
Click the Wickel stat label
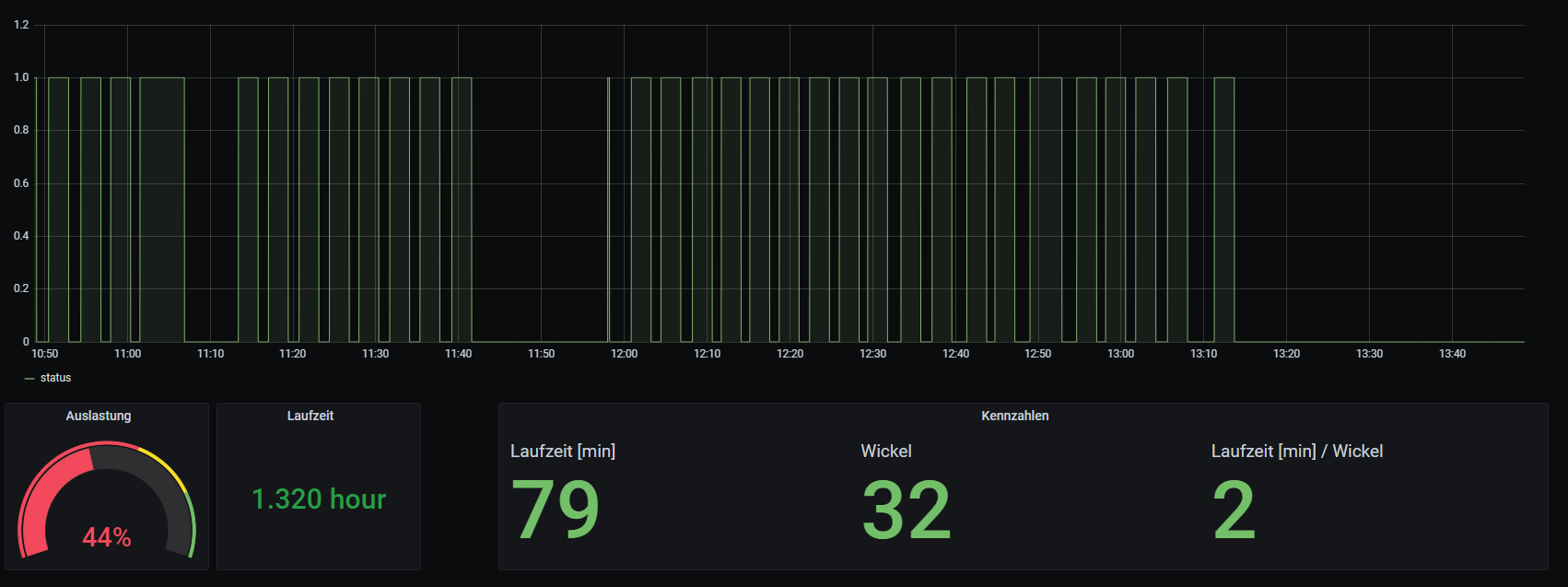coord(886,451)
